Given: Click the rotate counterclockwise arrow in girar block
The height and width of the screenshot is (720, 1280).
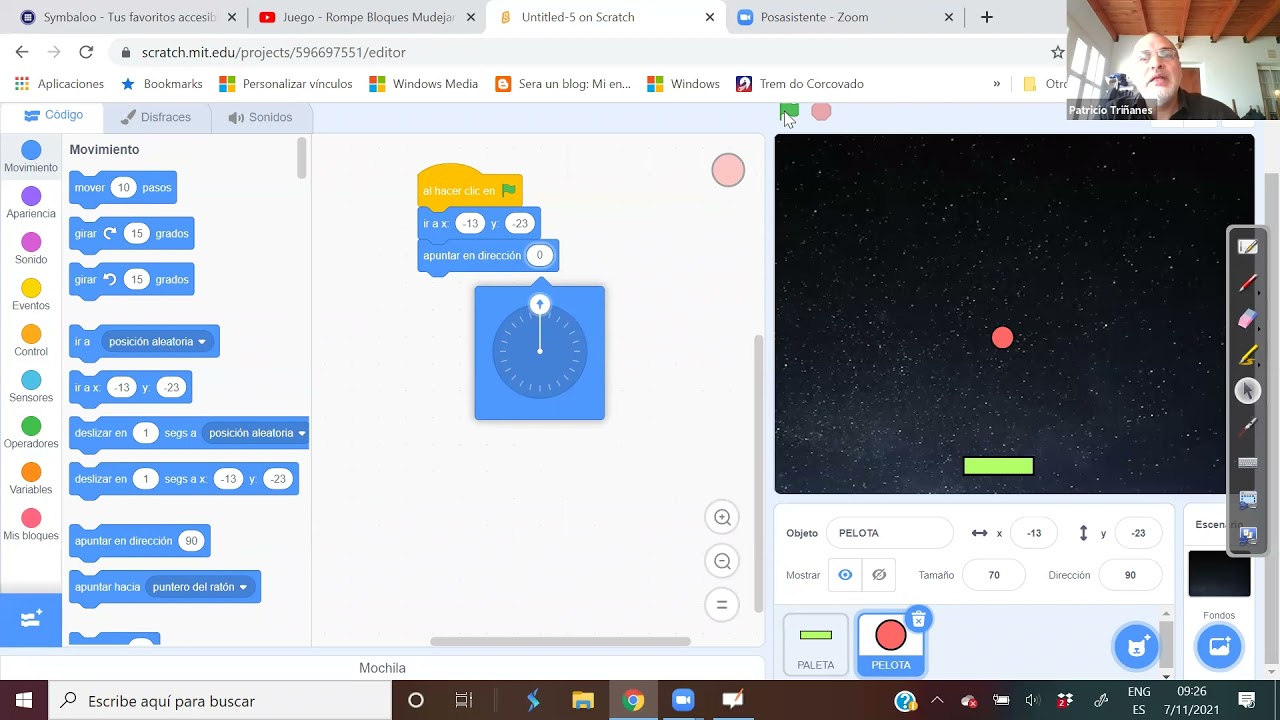Looking at the screenshot, I should (110, 279).
